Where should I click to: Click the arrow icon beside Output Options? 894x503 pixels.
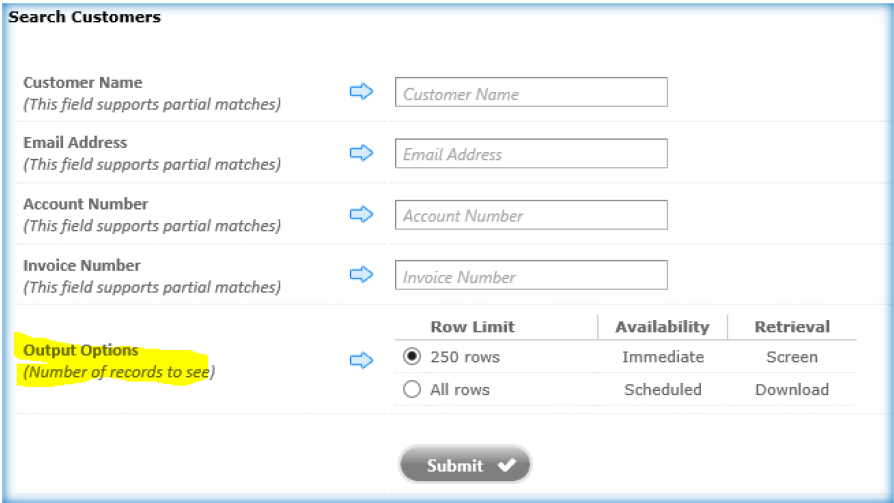click(x=361, y=360)
